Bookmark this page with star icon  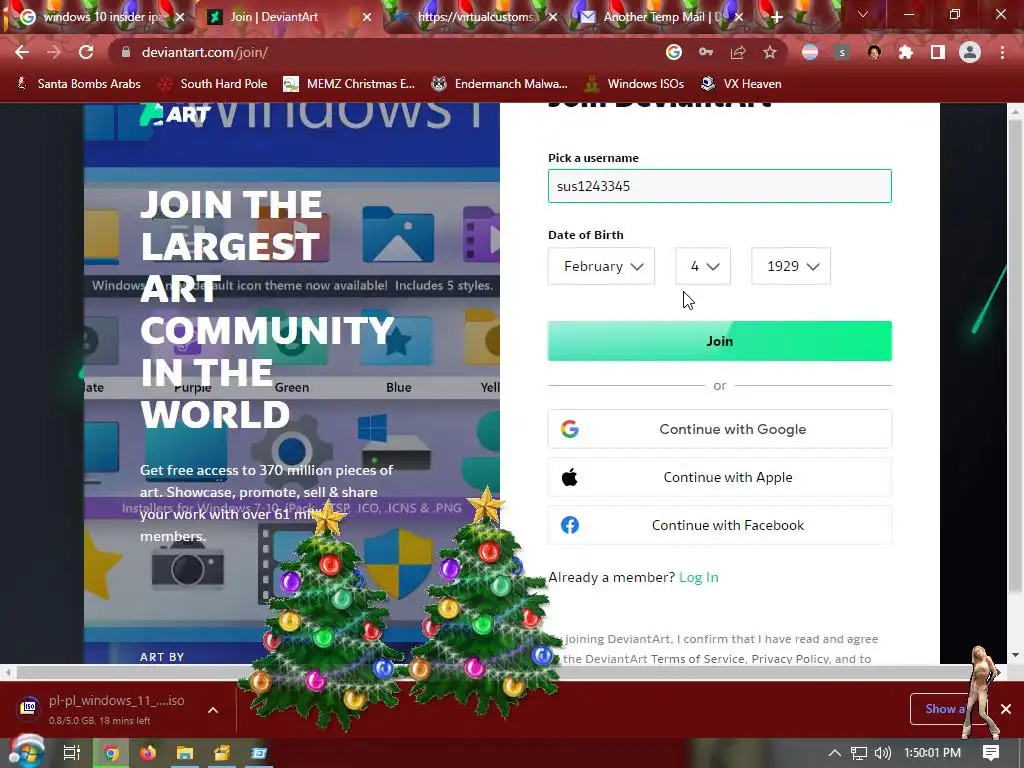[x=770, y=52]
